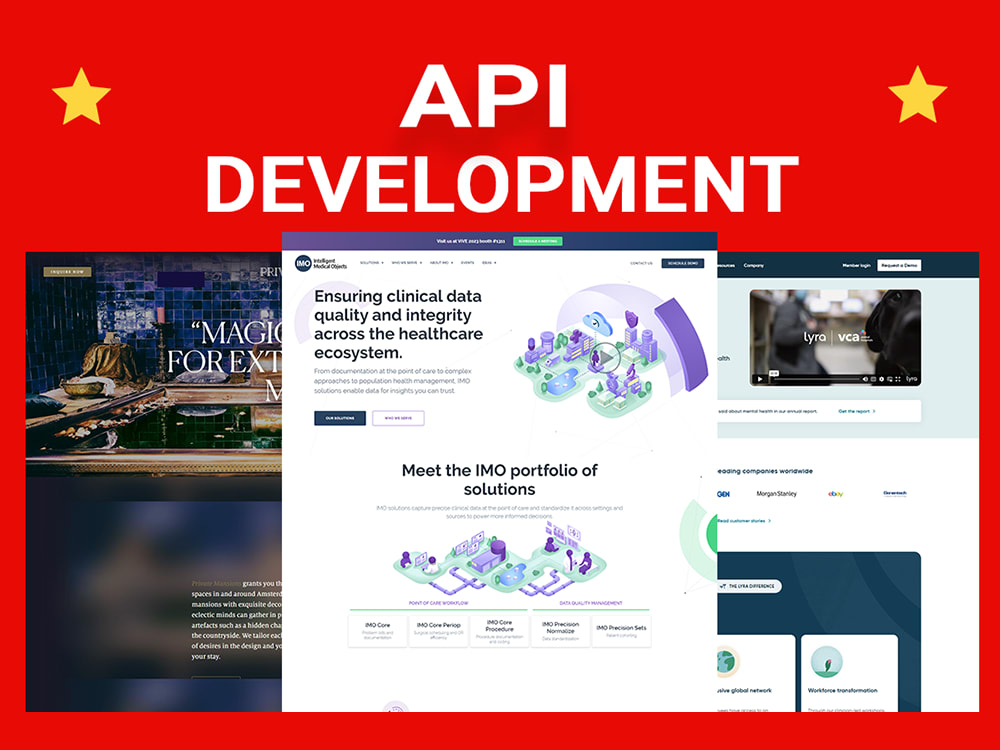1000x750 pixels.
Task: Open picture-in-picture mode on the video
Action: [889, 378]
